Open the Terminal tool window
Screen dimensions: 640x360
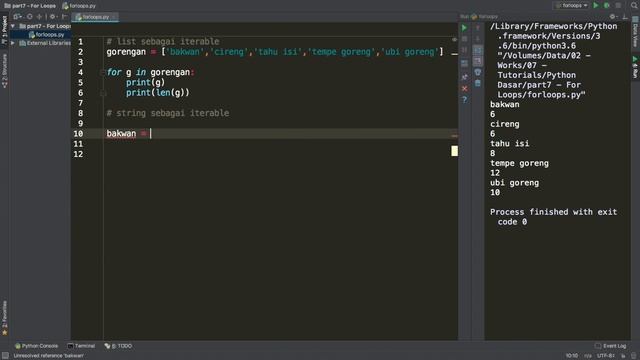click(x=81, y=346)
